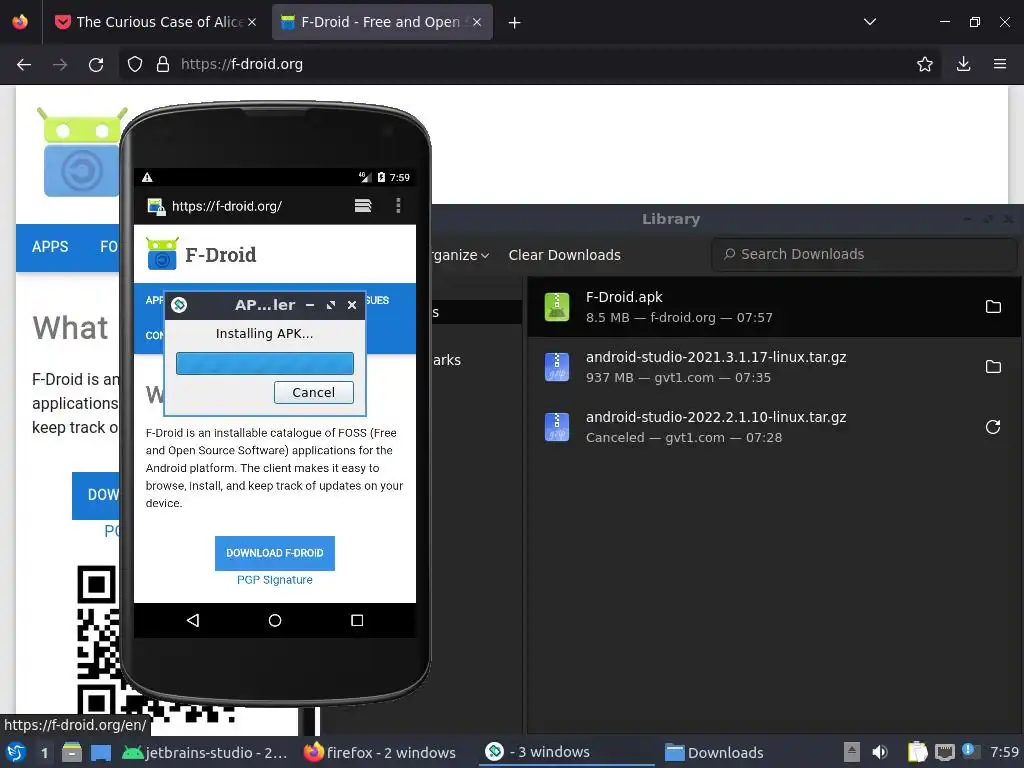Open the Firefox downloads panel icon
This screenshot has width=1024, height=768.
point(963,64)
